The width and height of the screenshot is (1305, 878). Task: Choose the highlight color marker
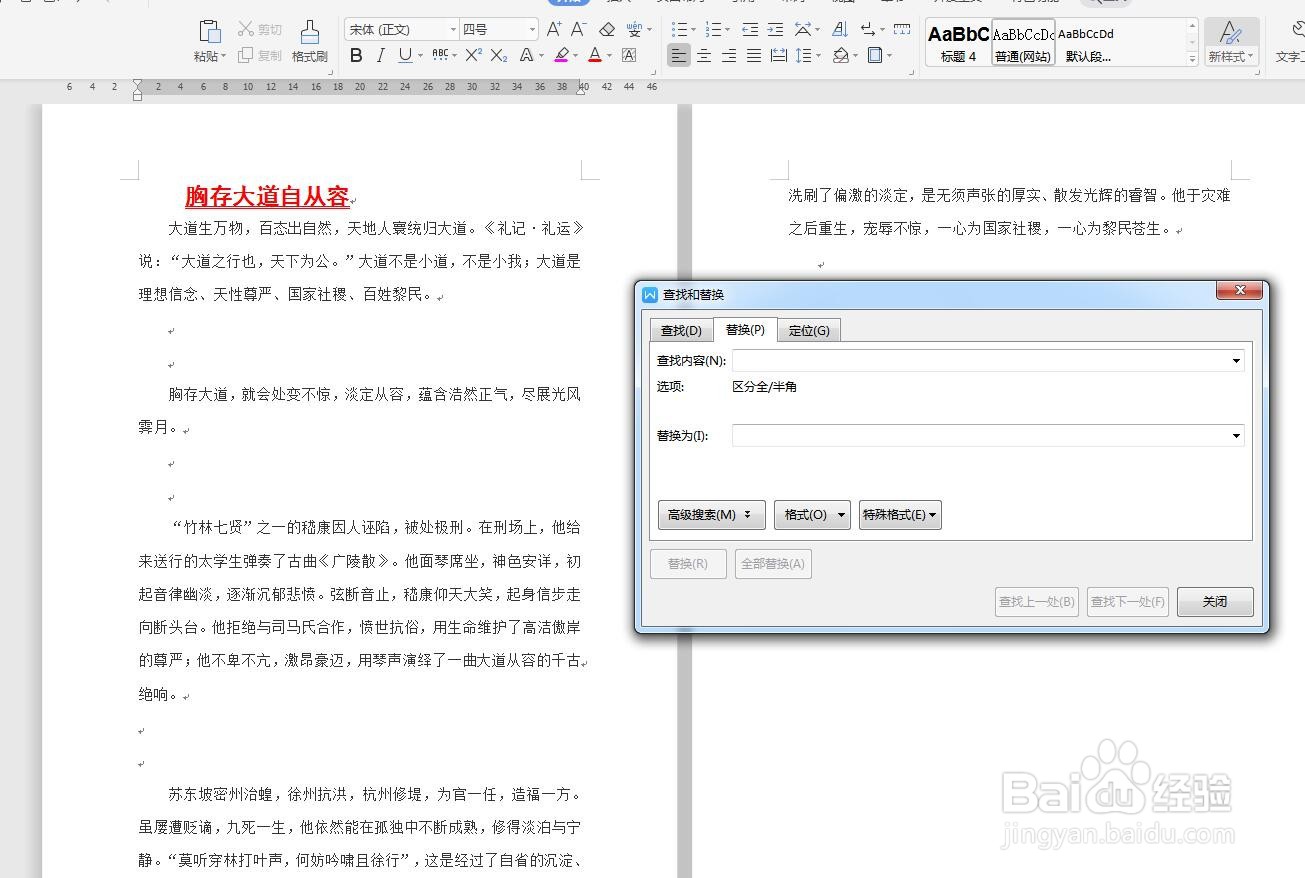(x=562, y=56)
